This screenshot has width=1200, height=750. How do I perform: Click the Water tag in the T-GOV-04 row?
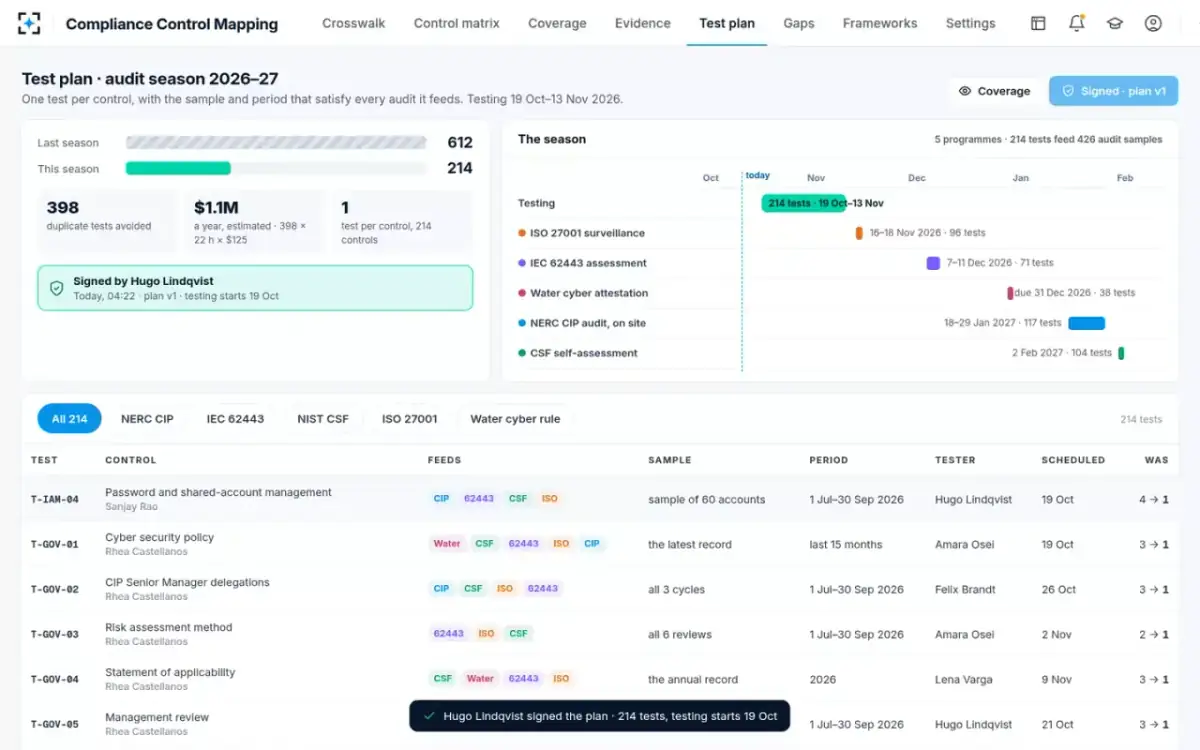[480, 679]
